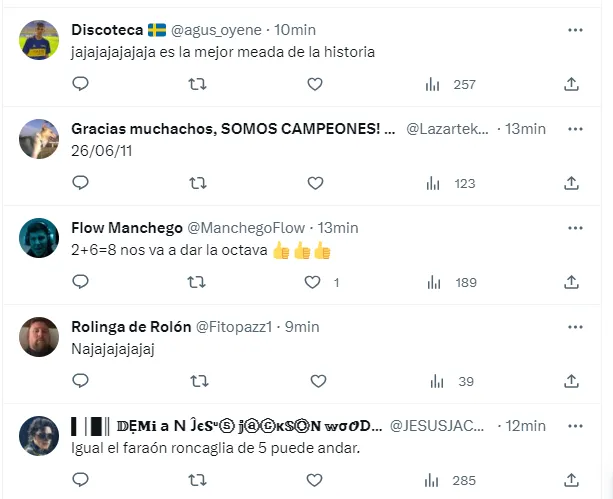Retweet Discoteca's meada tweet
This screenshot has width=613, height=499.
pos(198,85)
